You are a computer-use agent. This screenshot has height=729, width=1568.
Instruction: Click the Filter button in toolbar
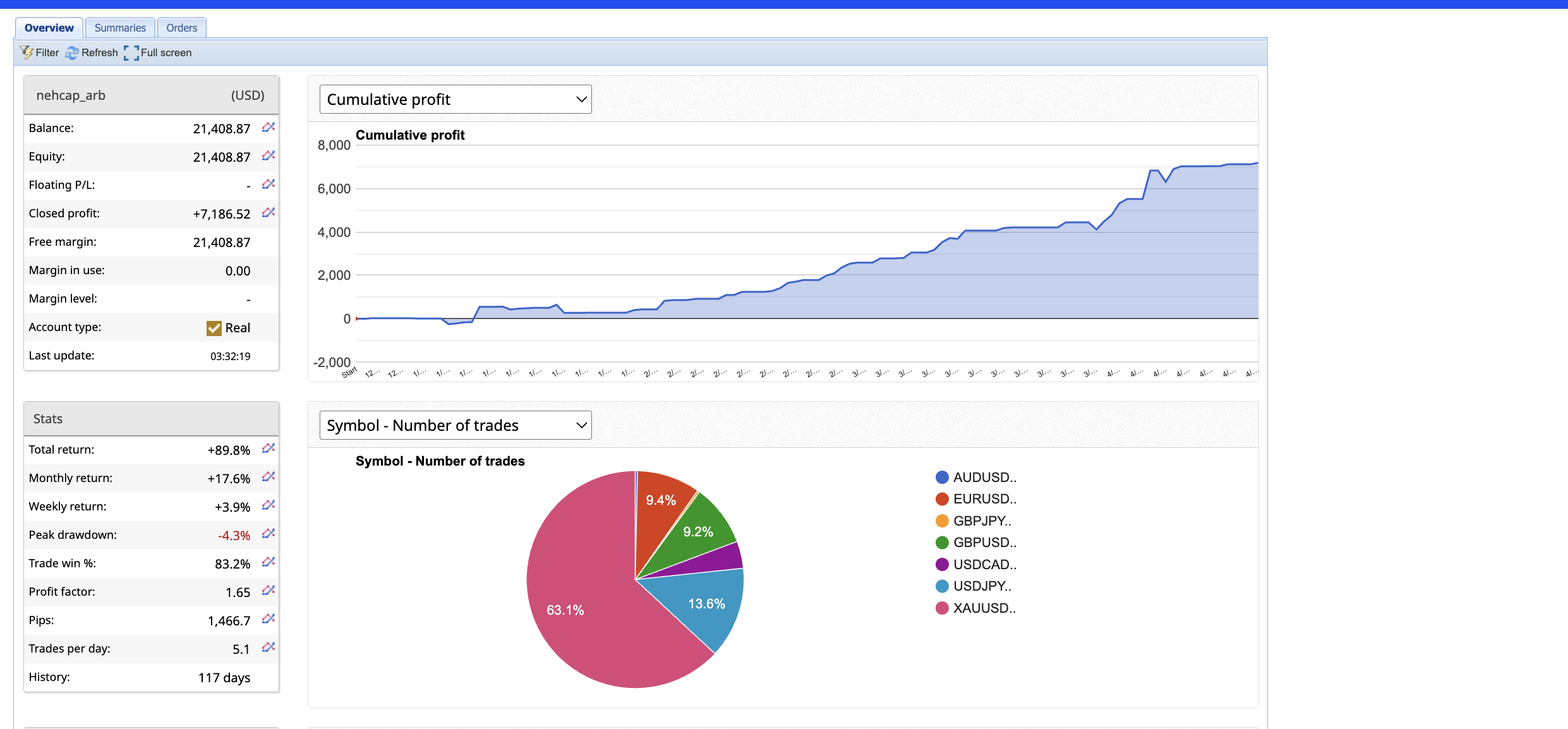pos(39,52)
